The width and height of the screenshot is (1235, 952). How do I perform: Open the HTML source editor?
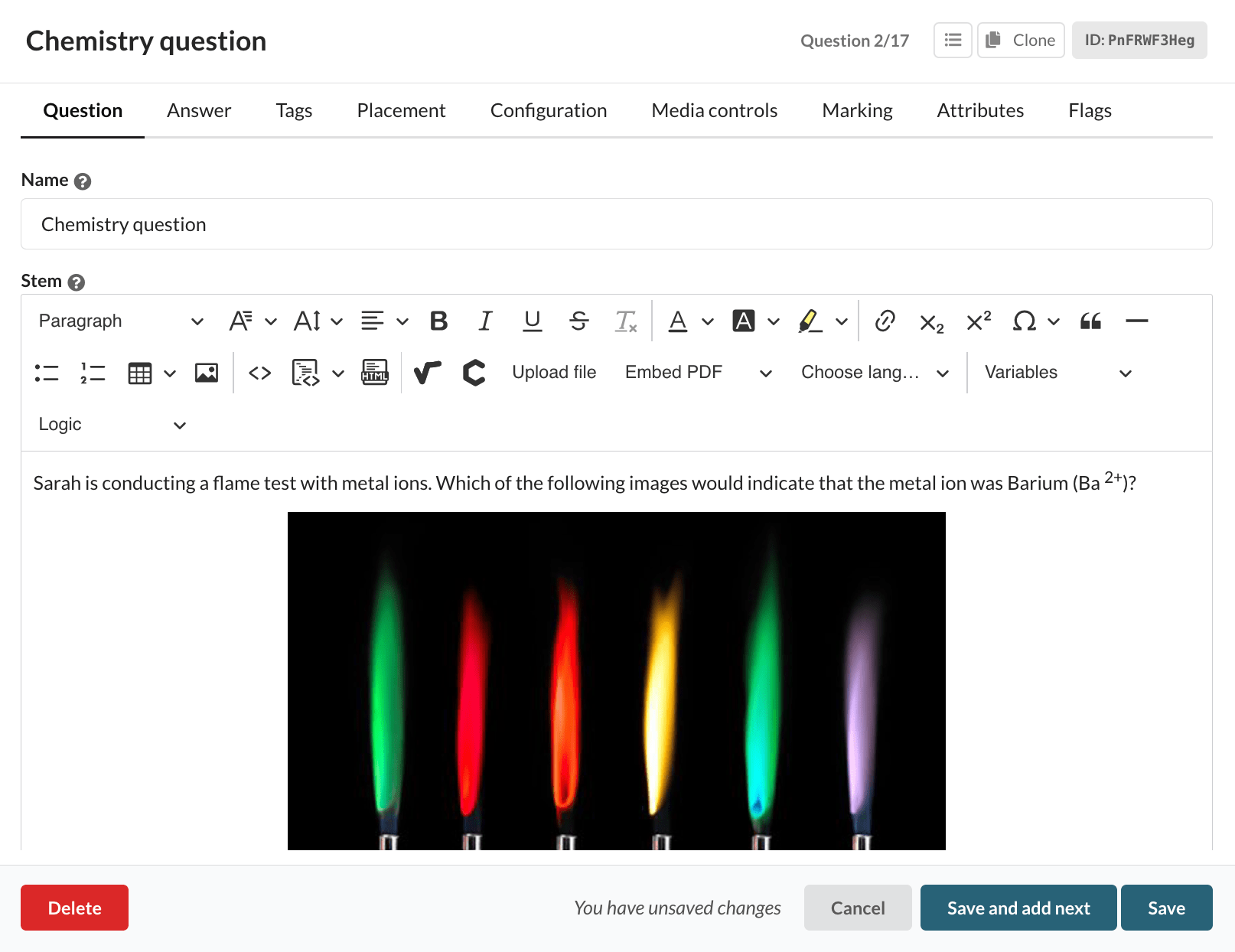(374, 373)
